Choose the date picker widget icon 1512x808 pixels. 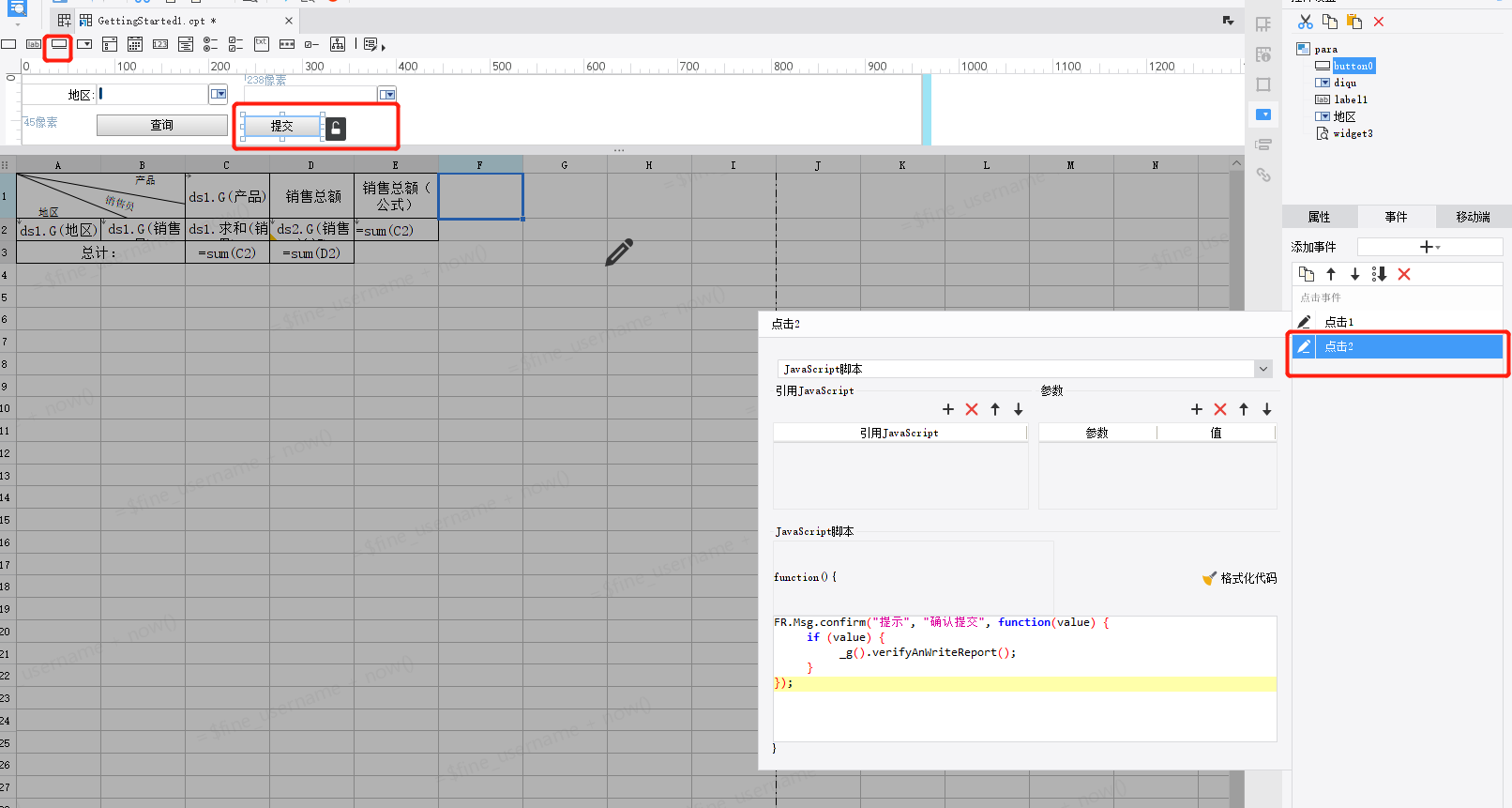135,44
